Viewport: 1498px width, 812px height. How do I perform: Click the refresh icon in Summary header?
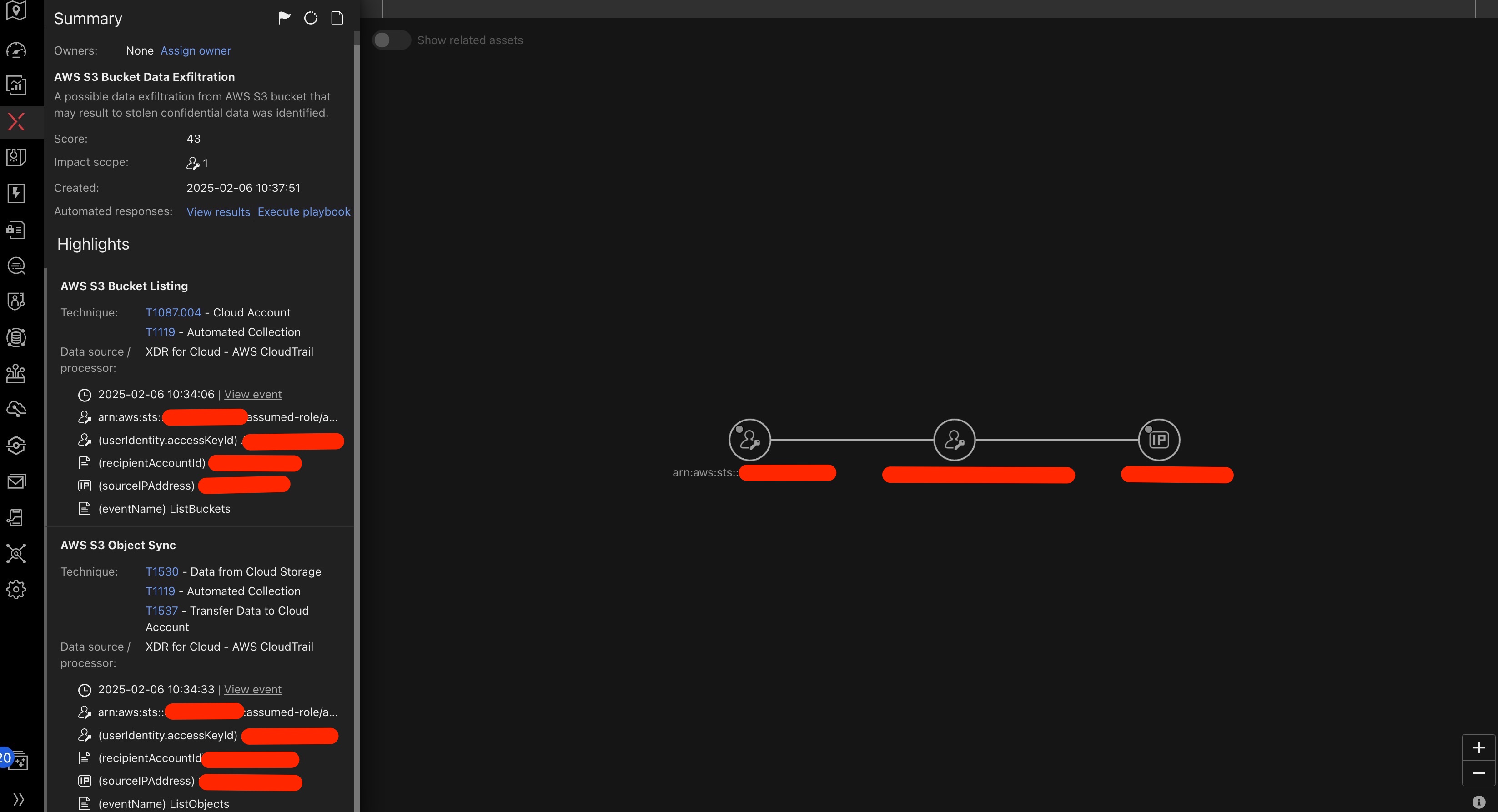click(311, 18)
